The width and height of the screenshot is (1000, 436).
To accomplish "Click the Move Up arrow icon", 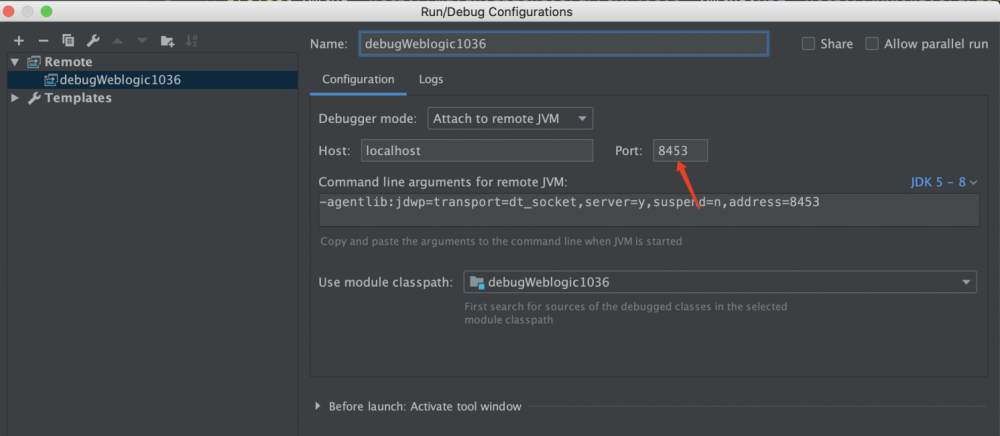I will tap(118, 41).
